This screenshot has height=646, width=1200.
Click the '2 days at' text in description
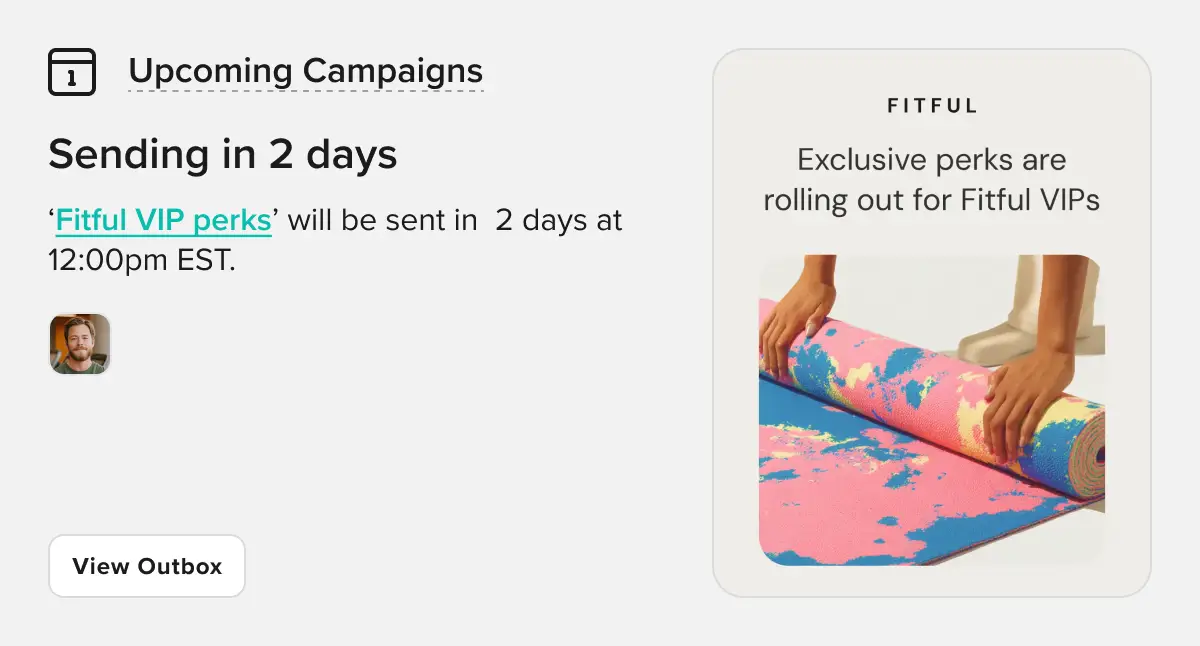(x=559, y=219)
